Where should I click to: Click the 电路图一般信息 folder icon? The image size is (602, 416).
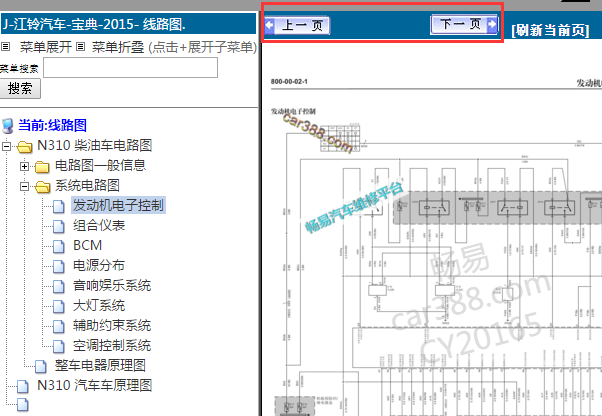click(x=42, y=166)
